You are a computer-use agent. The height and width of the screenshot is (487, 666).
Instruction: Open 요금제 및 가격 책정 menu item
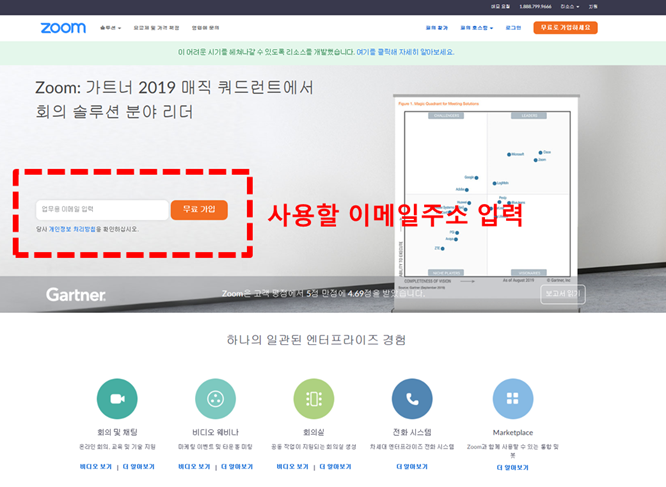coord(156,28)
